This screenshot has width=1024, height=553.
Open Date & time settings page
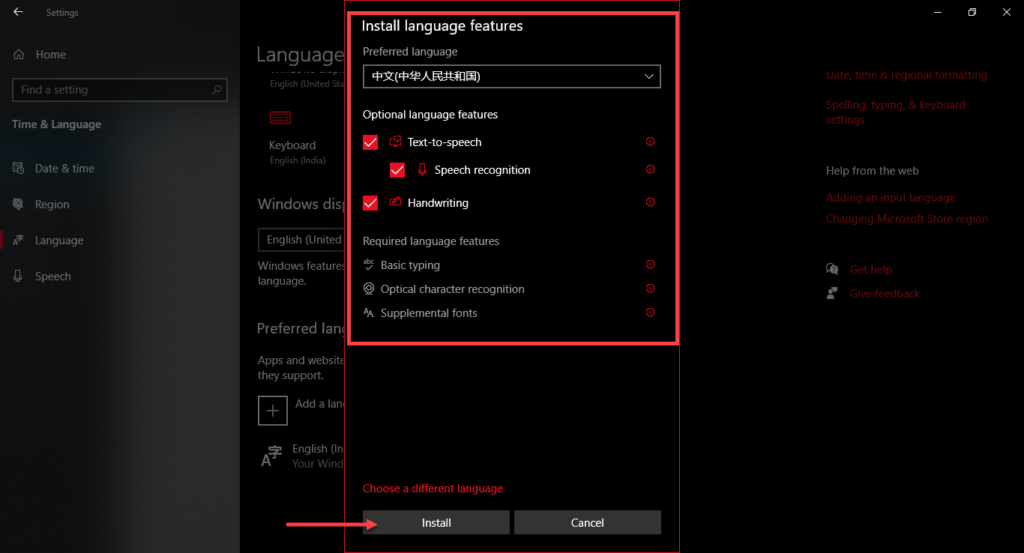(65, 168)
